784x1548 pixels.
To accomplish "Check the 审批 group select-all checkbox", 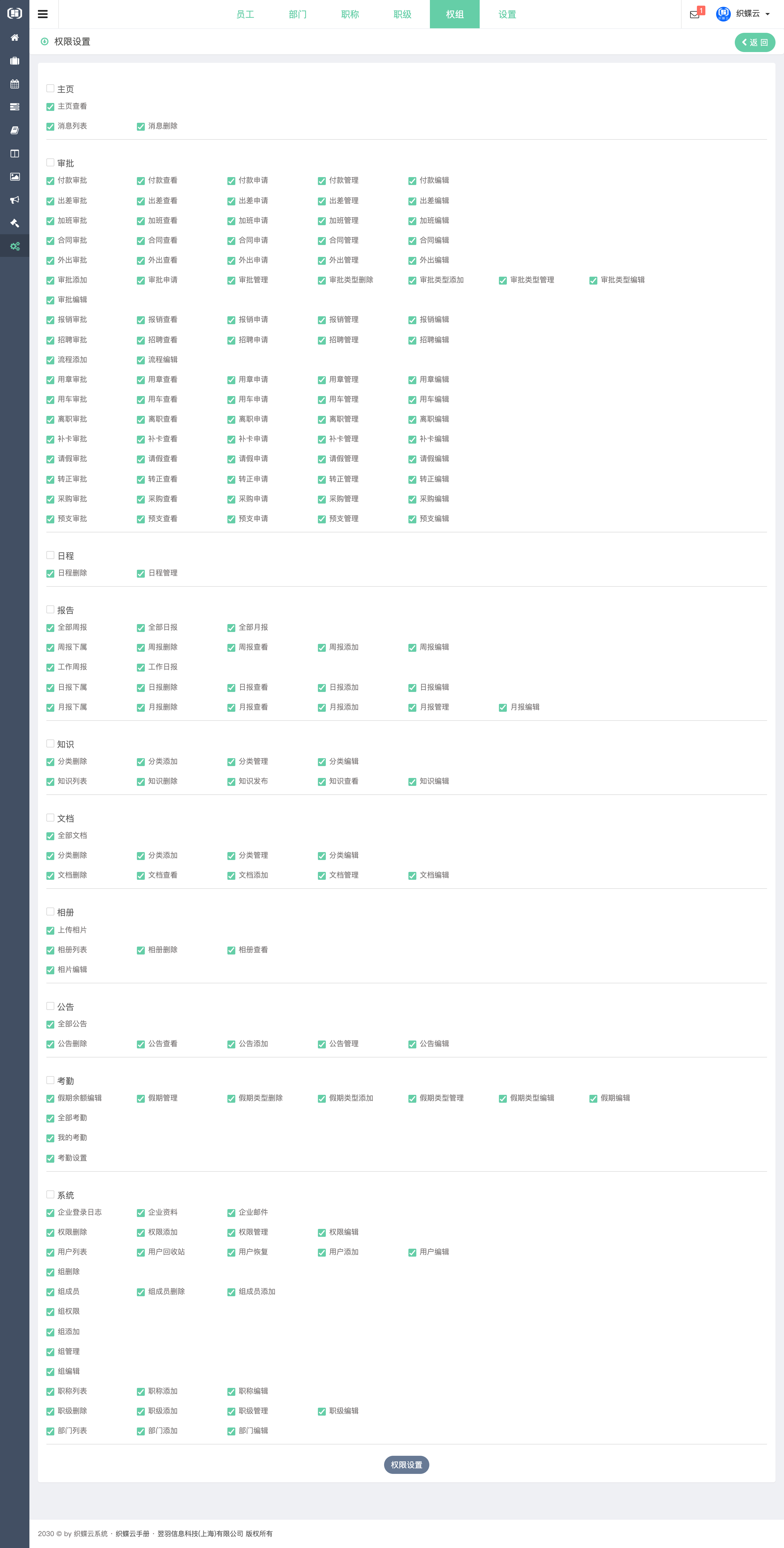I will (50, 163).
